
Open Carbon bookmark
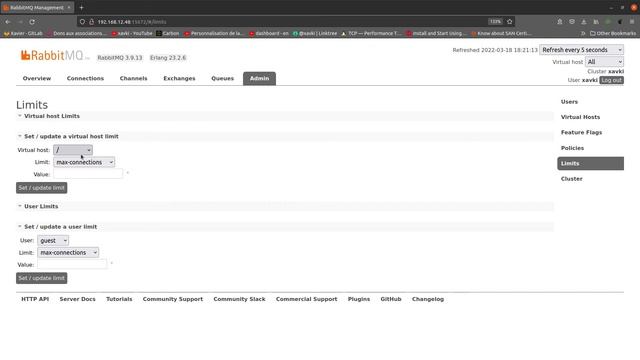168,33
